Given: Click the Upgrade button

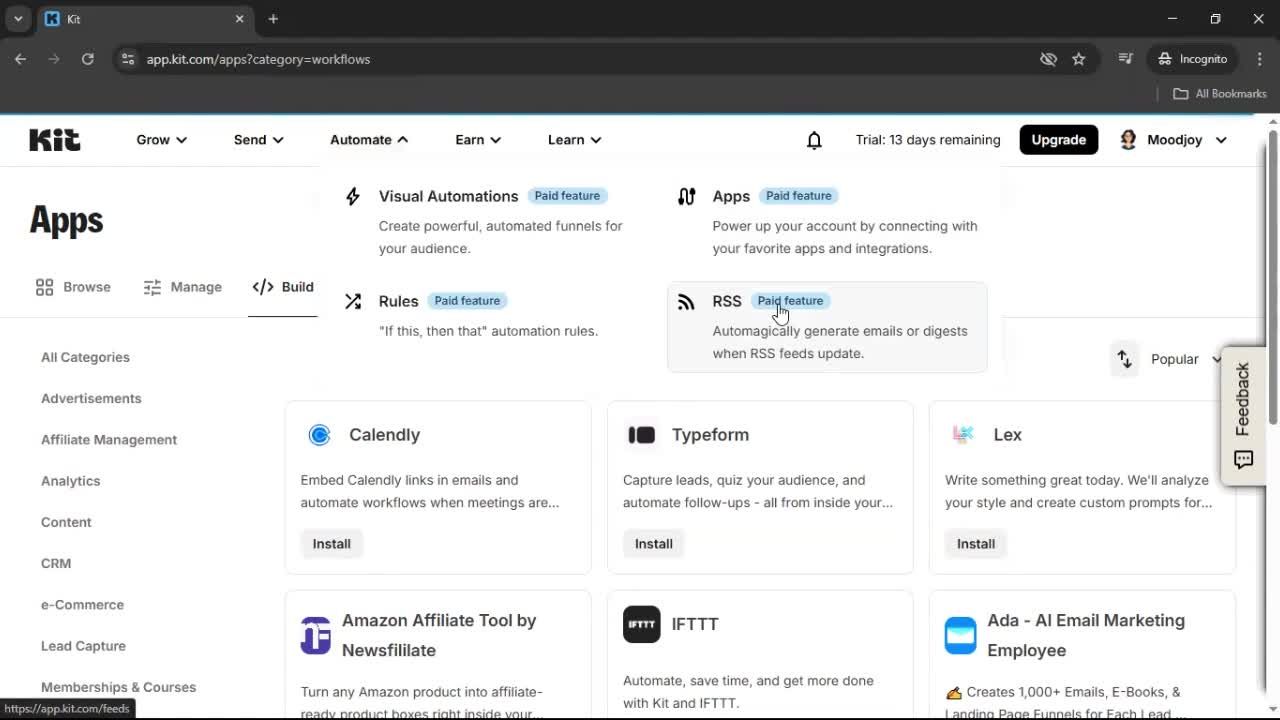Looking at the screenshot, I should [x=1058, y=140].
